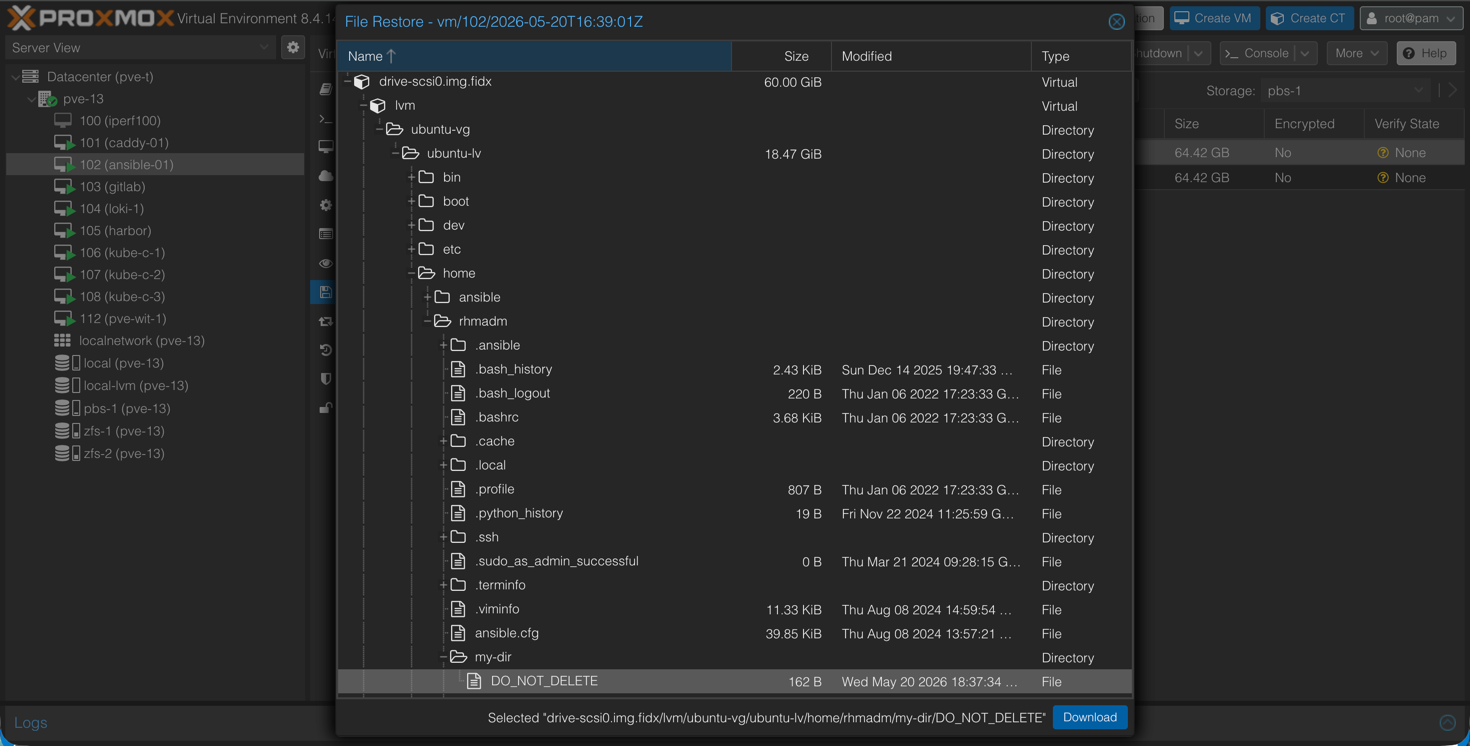This screenshot has width=1470, height=746.
Task: Collapse the rhmadm folder
Action: (x=427, y=322)
